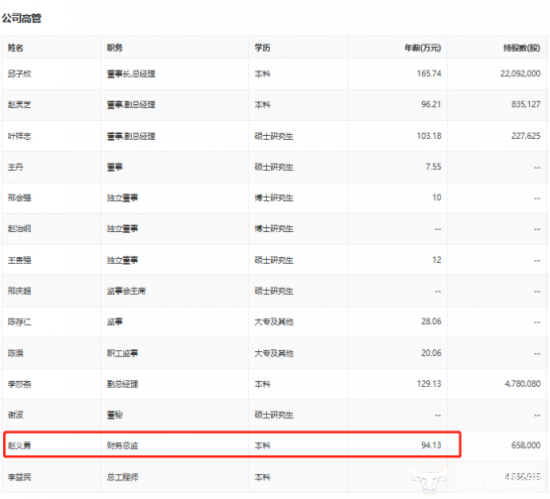Screen dimensions: 550x499
Task: Click the 学历 column header
Action: click(262, 48)
